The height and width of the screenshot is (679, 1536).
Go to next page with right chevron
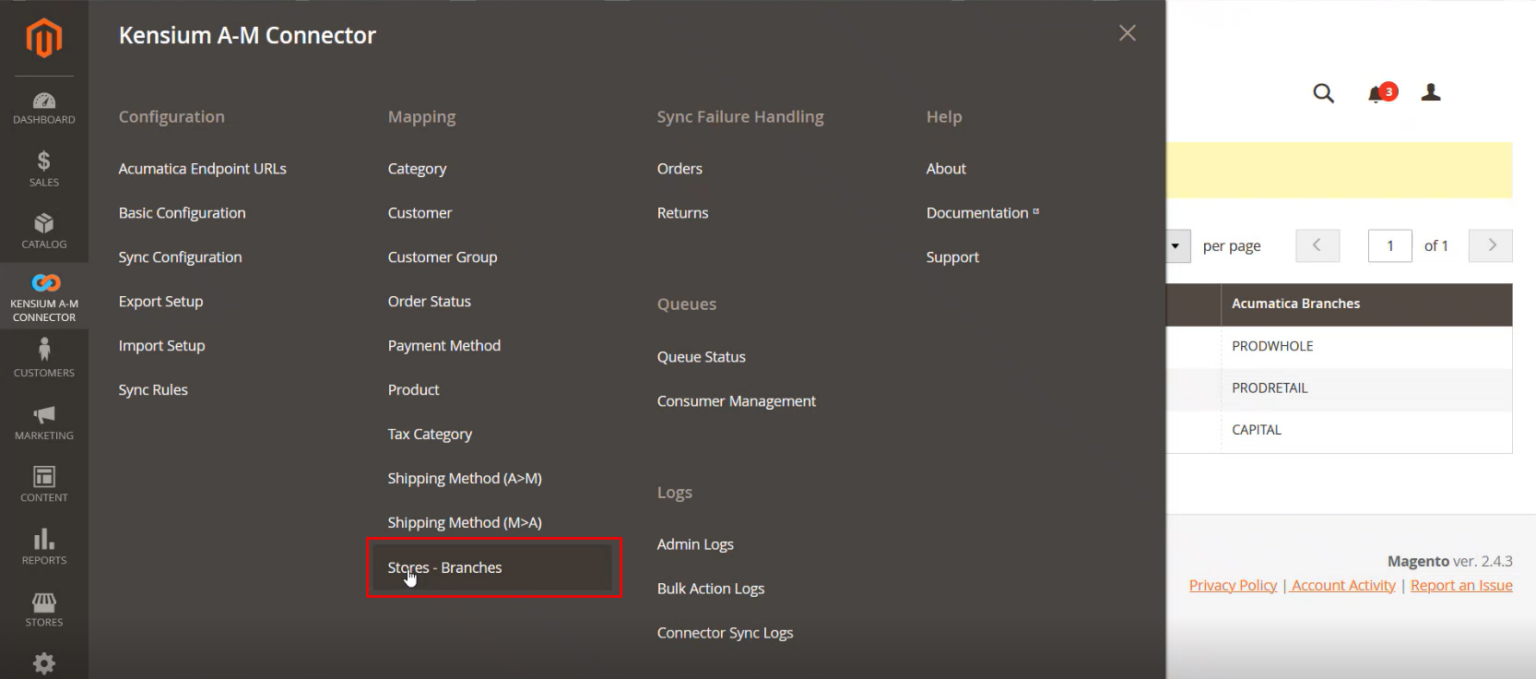point(1490,245)
